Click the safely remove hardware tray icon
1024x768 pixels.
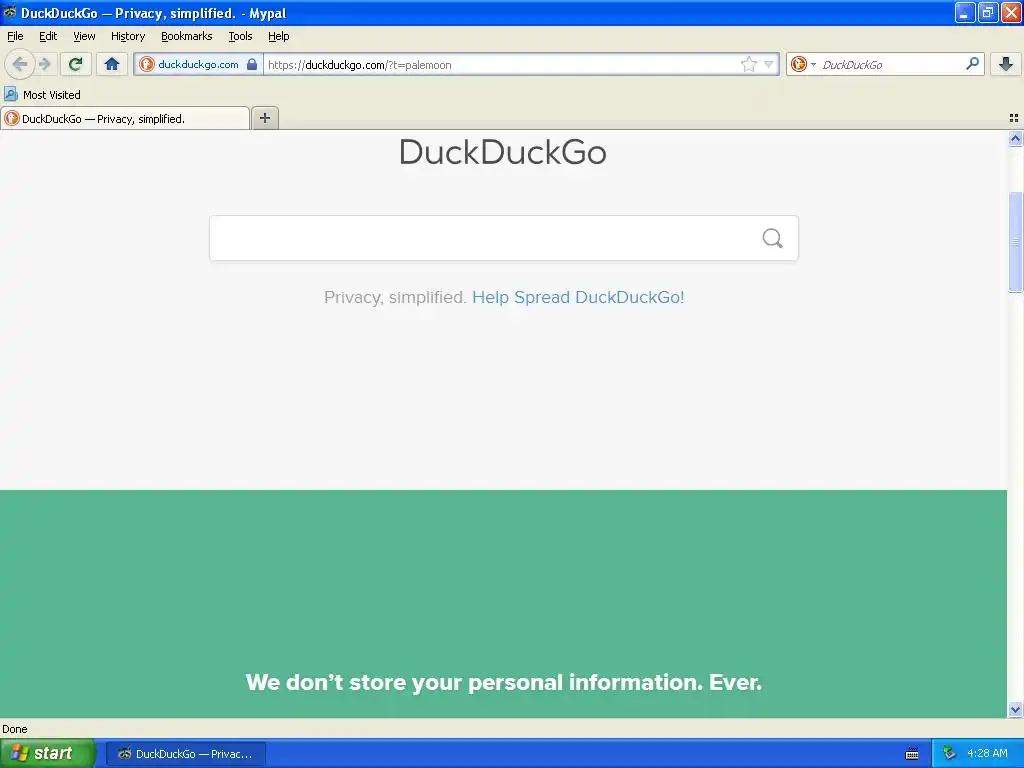point(949,754)
